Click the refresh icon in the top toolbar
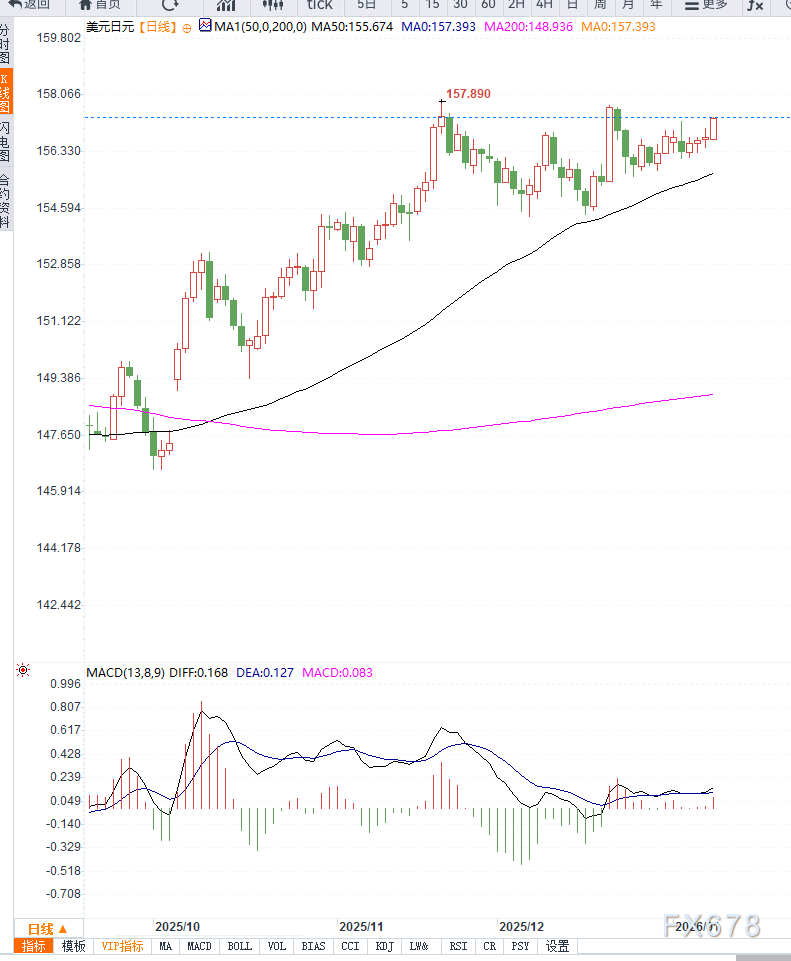This screenshot has height=961, width=791. click(x=170, y=5)
